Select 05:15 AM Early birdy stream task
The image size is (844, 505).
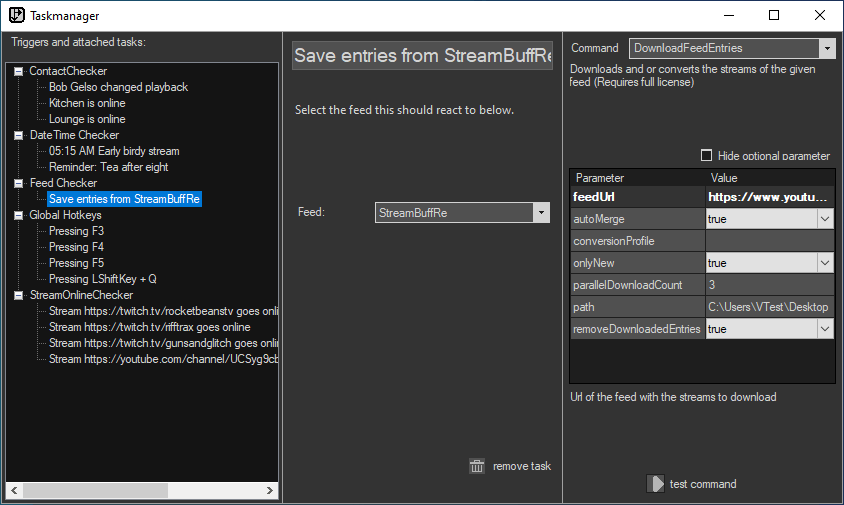click(114, 151)
